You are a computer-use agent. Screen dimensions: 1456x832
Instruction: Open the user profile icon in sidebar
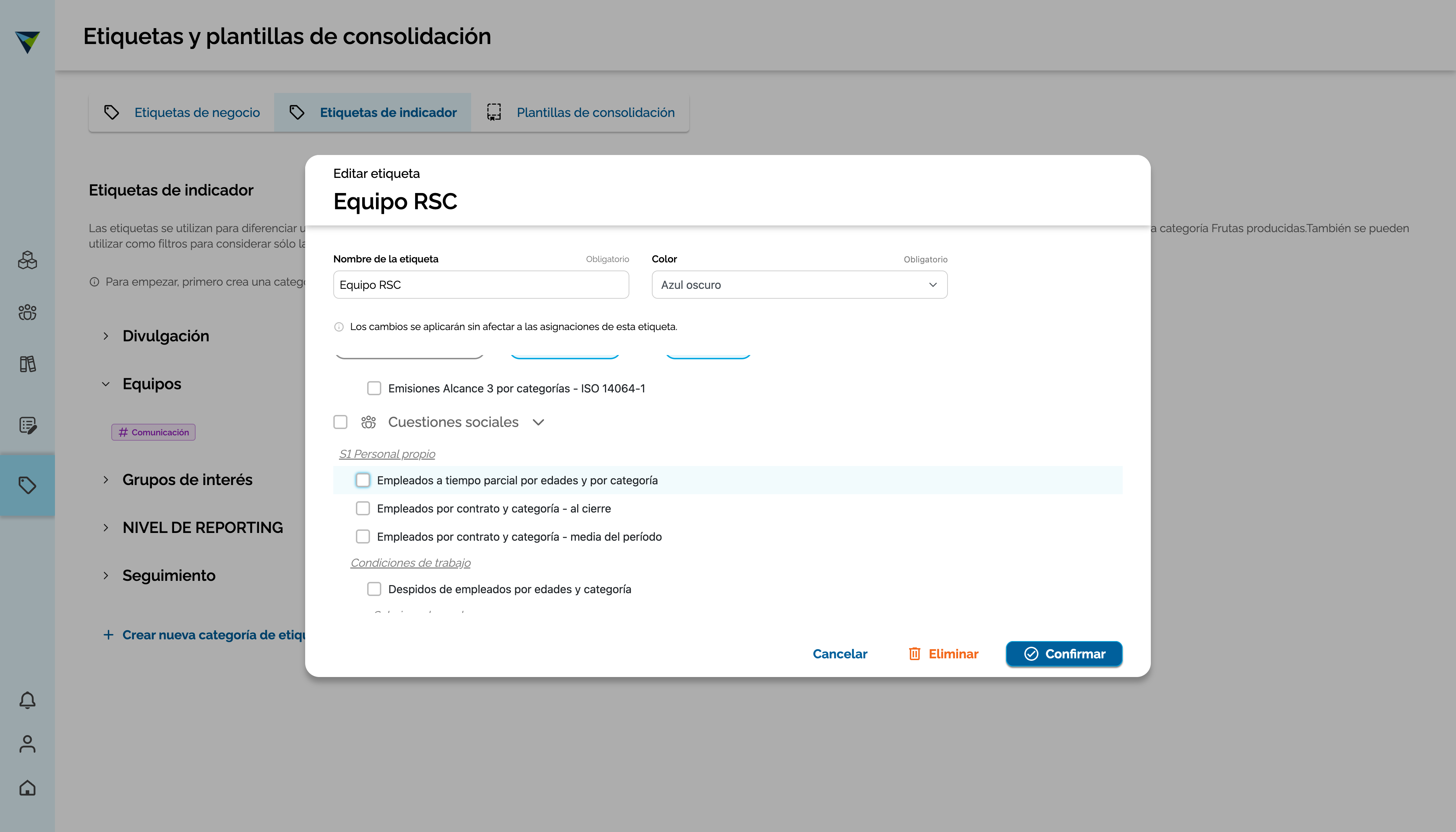[27, 744]
